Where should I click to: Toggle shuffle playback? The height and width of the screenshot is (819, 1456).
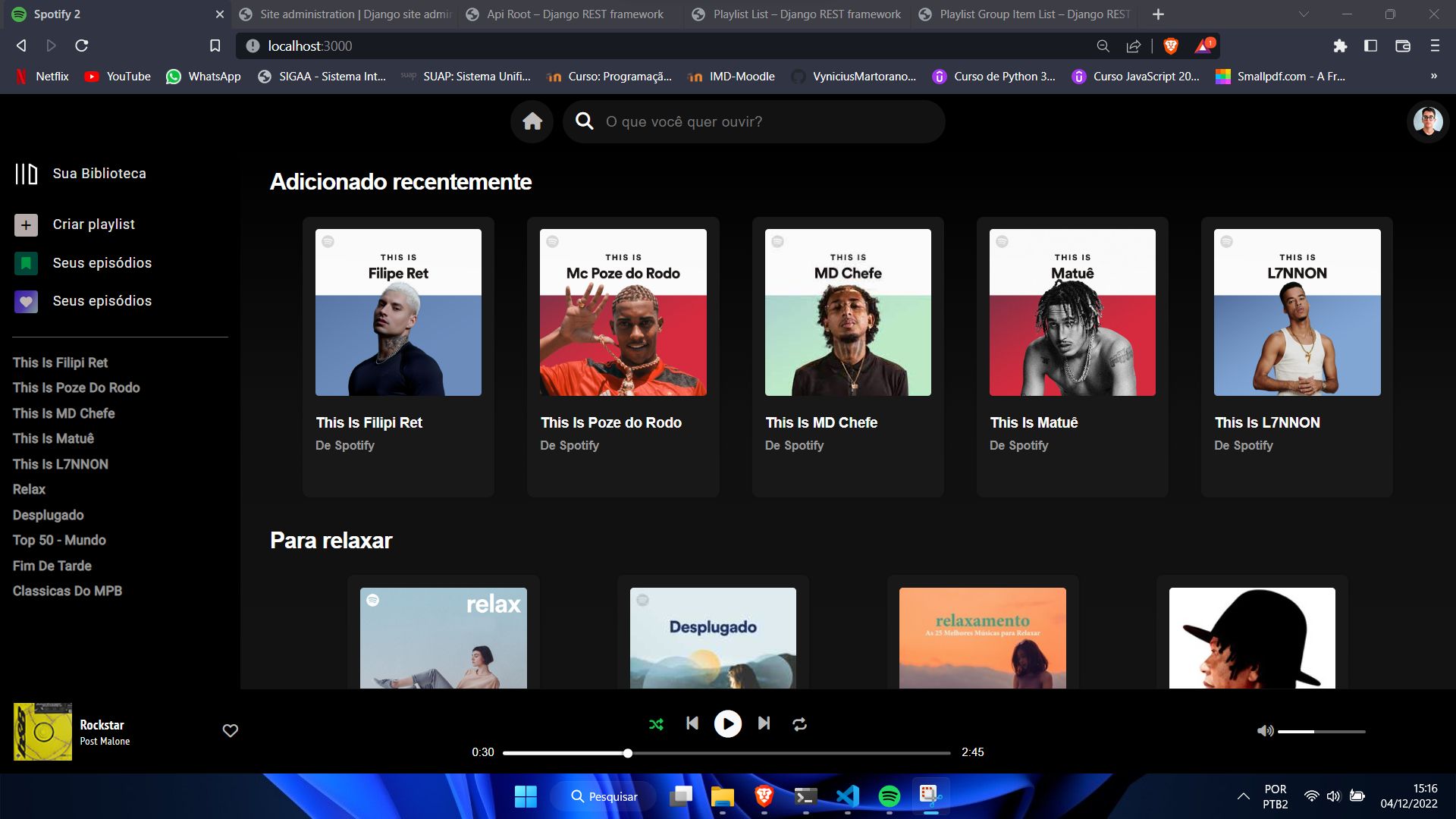click(656, 724)
